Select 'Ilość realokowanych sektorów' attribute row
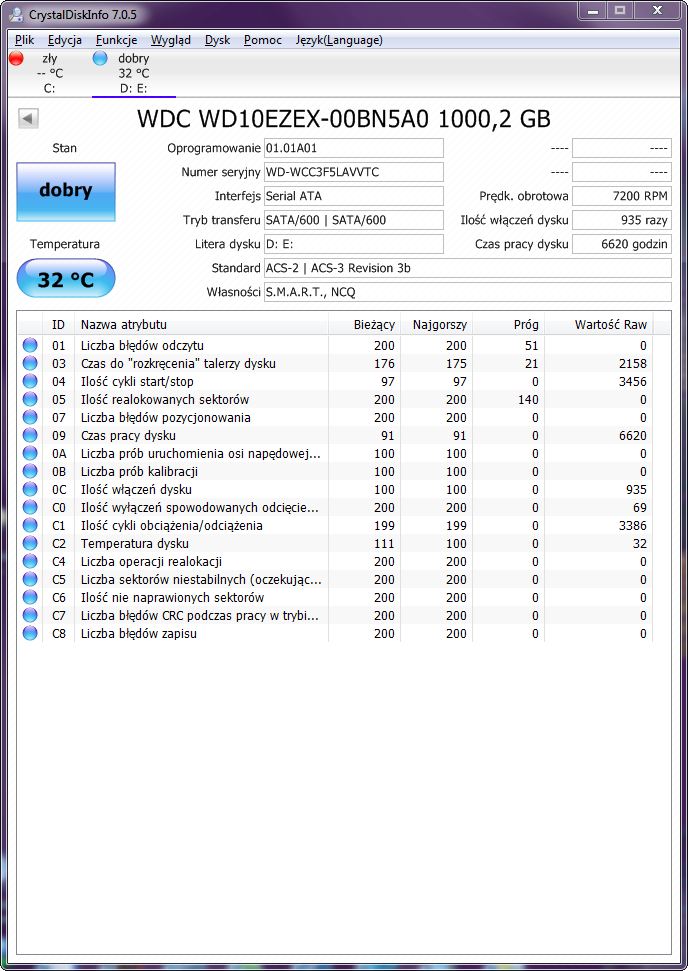The height and width of the screenshot is (971, 688). click(x=335, y=399)
